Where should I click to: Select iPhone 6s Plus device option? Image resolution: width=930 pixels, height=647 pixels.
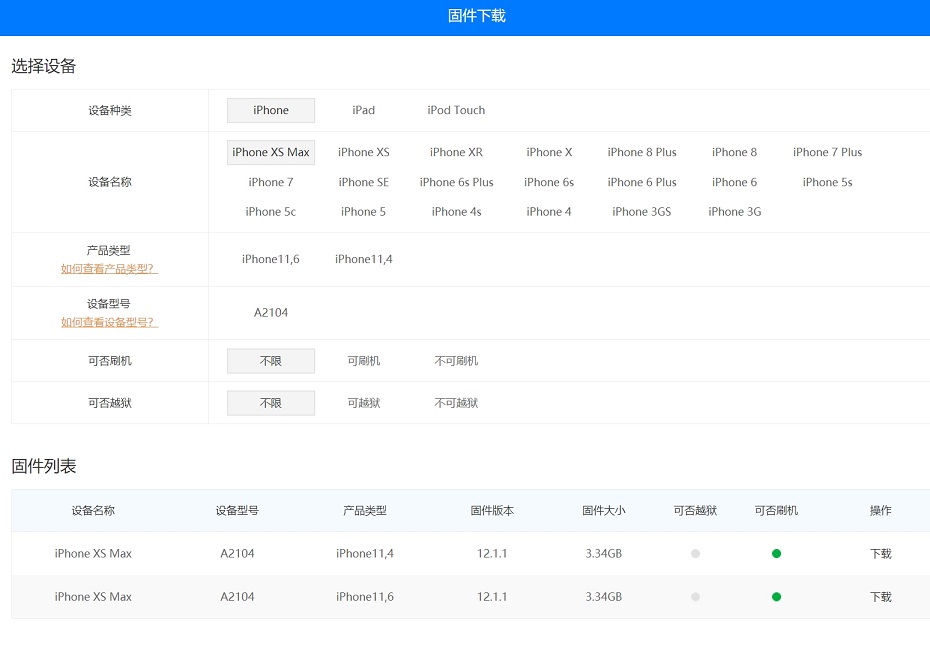click(456, 182)
